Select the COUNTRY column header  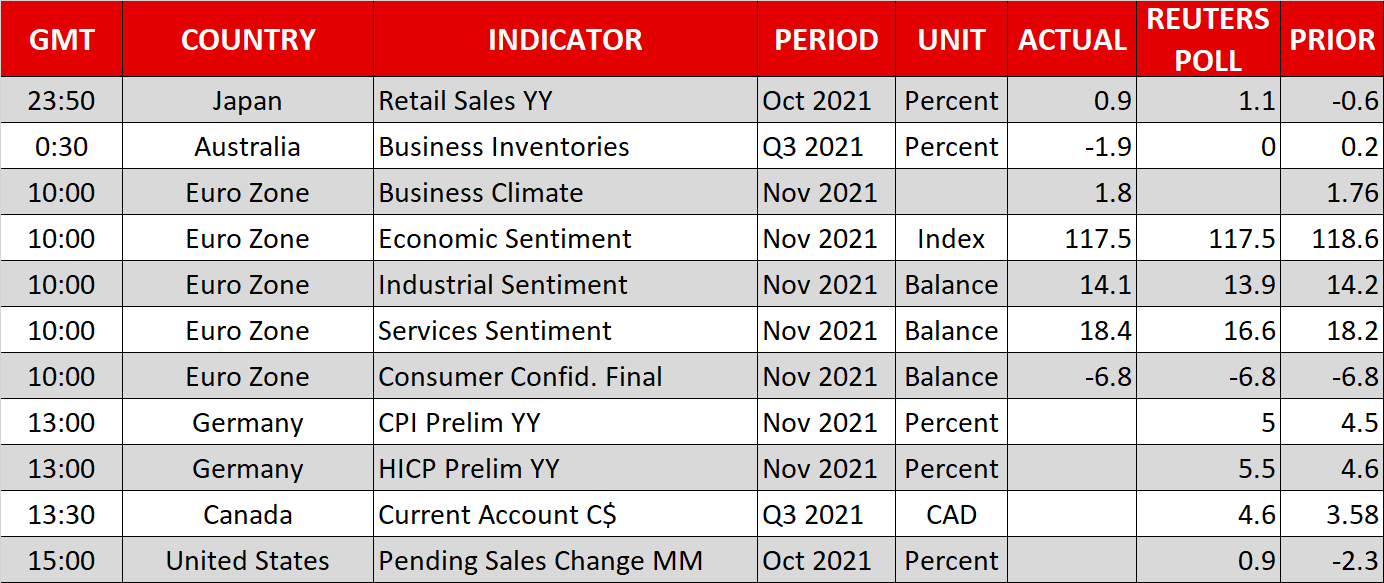click(248, 40)
